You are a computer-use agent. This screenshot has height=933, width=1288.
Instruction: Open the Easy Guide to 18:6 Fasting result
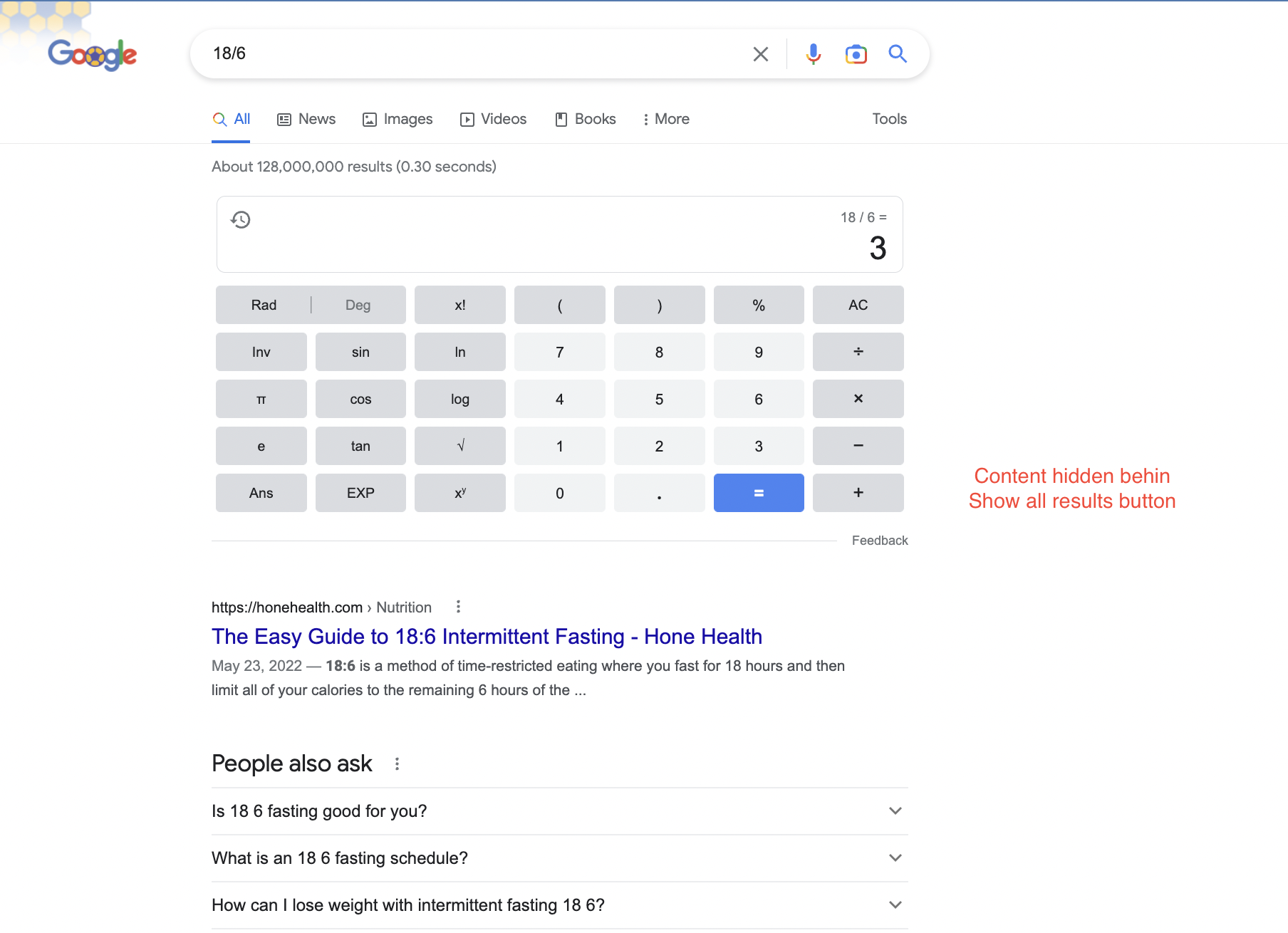[x=487, y=636]
